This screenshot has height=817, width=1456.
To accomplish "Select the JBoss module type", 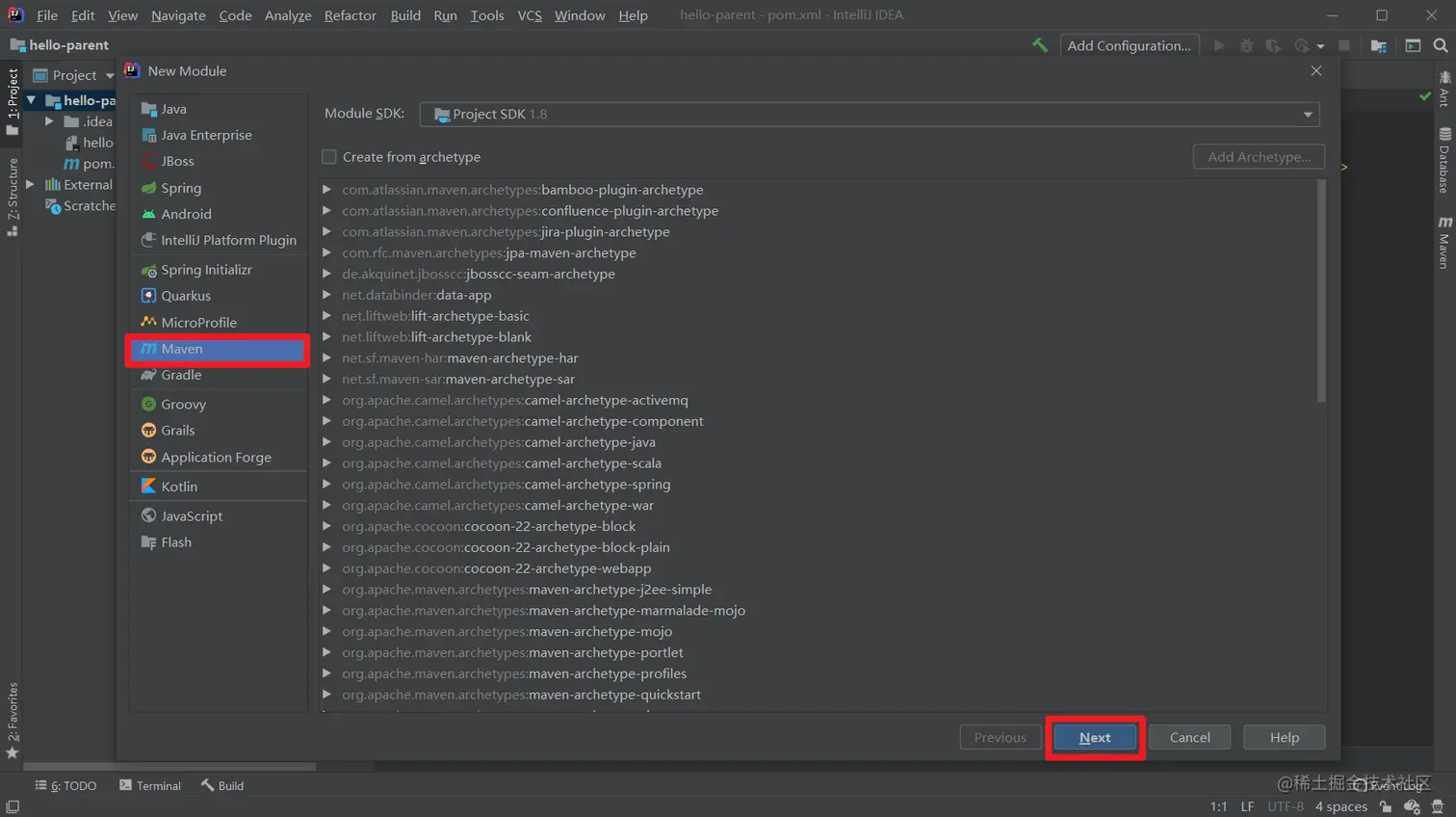I will point(177,161).
